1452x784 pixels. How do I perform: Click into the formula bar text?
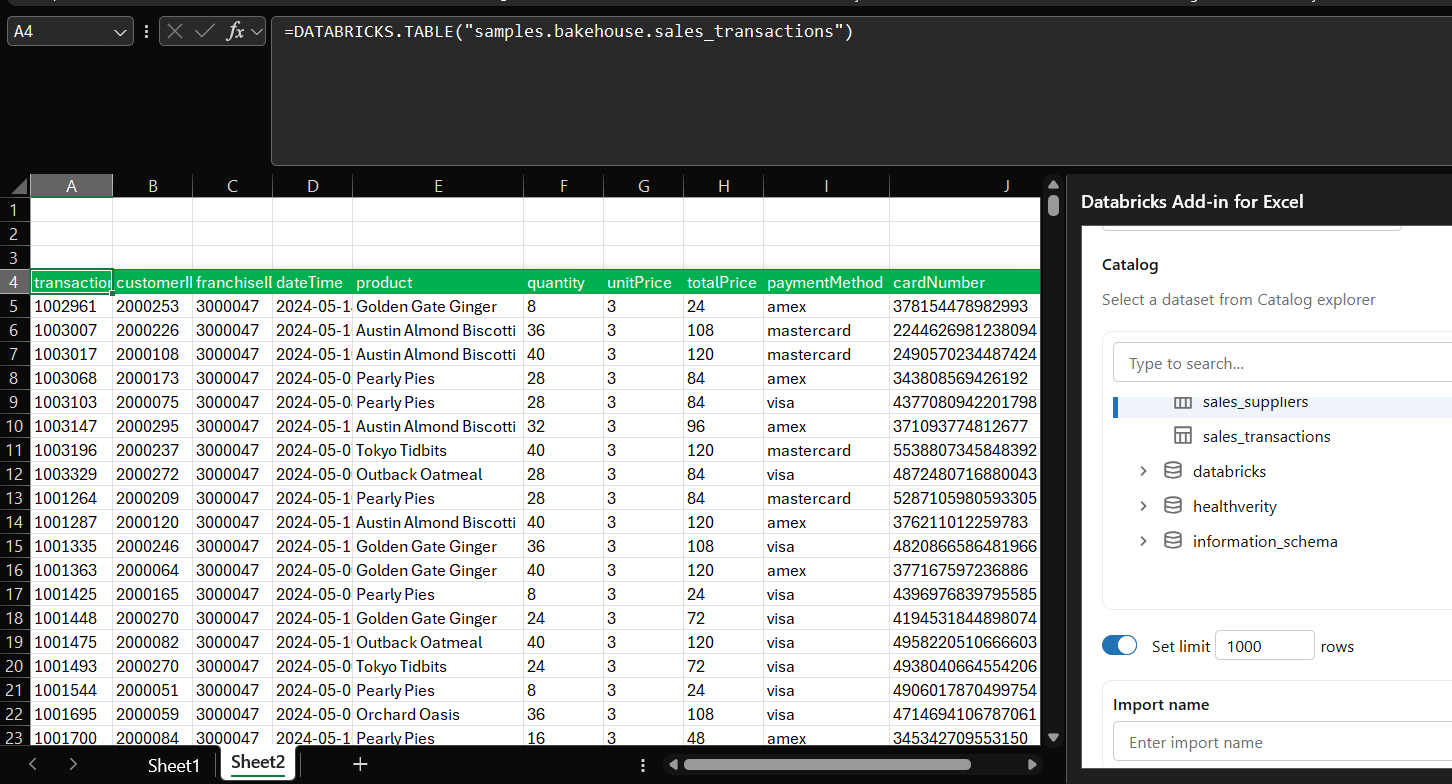coord(568,32)
